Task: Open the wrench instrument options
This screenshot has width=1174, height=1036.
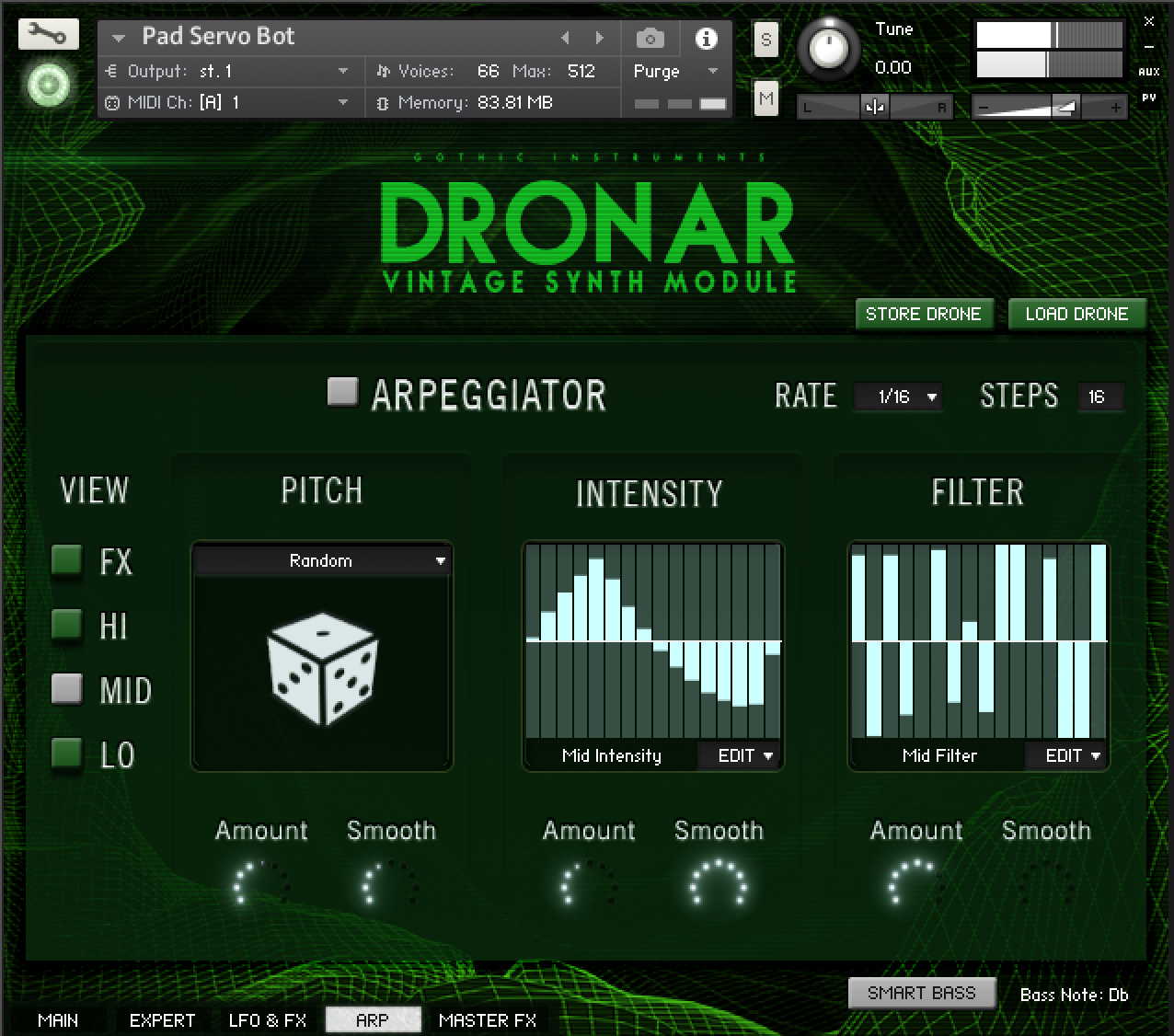Action: click(48, 35)
